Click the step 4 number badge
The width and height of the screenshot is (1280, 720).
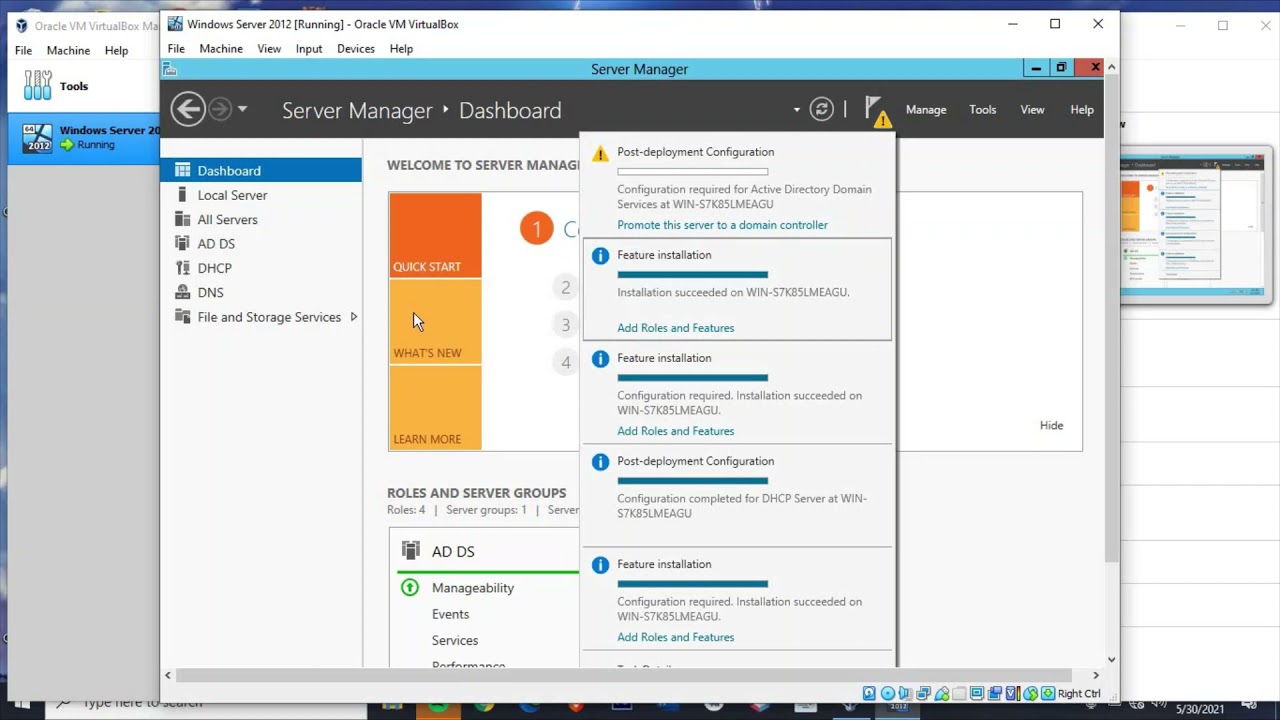tap(565, 362)
